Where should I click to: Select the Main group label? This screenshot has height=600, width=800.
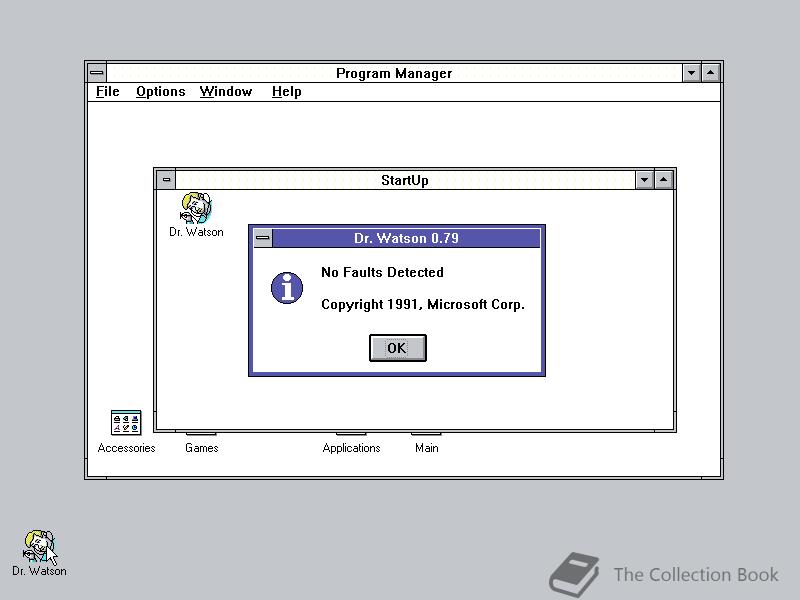point(427,448)
